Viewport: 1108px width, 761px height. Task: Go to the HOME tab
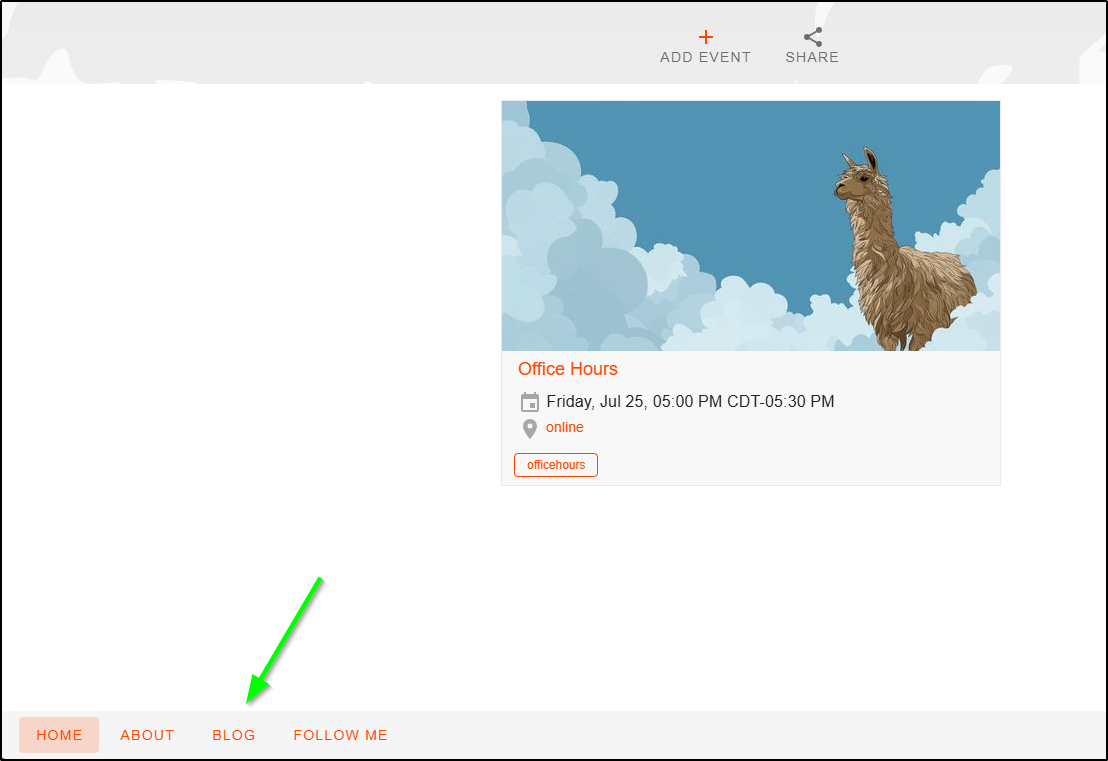point(59,735)
